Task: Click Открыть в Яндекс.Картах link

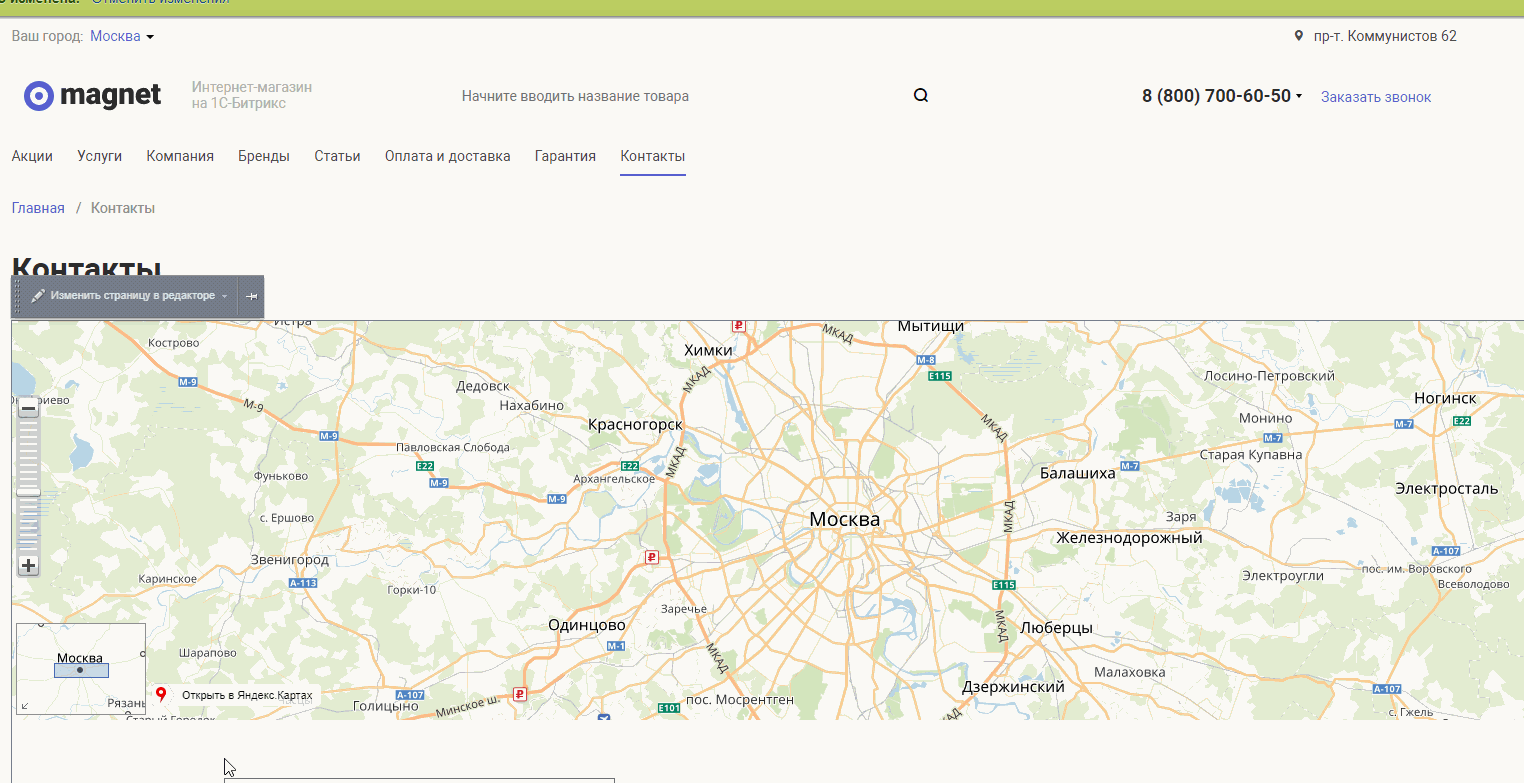Action: point(247,695)
